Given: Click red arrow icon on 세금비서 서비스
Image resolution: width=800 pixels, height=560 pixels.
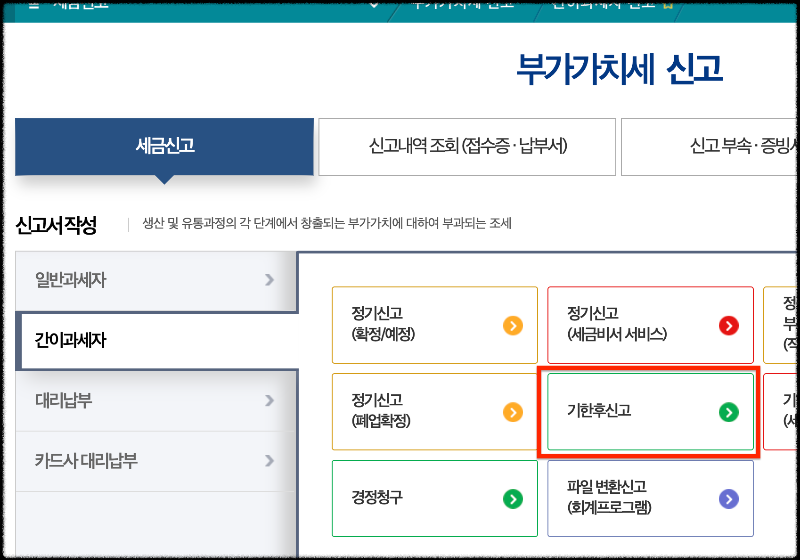Looking at the screenshot, I should click(x=729, y=325).
